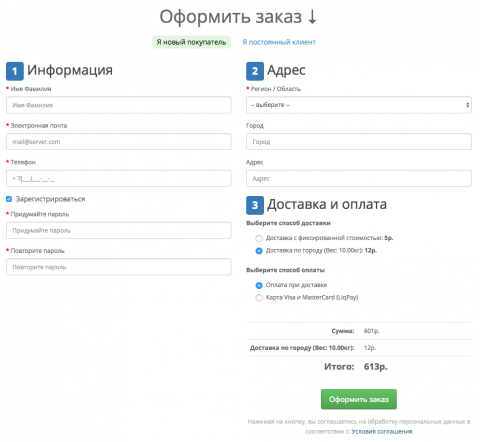Open the 'Регион / Область' dropdown
480x442 pixels.
359,105
